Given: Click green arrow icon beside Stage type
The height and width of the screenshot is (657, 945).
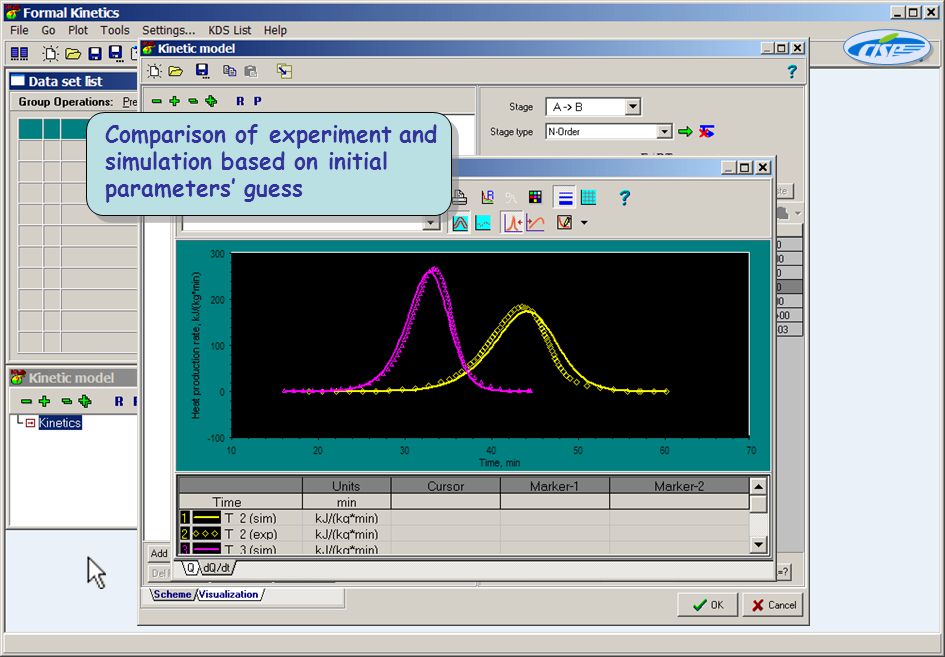Looking at the screenshot, I should coord(685,131).
